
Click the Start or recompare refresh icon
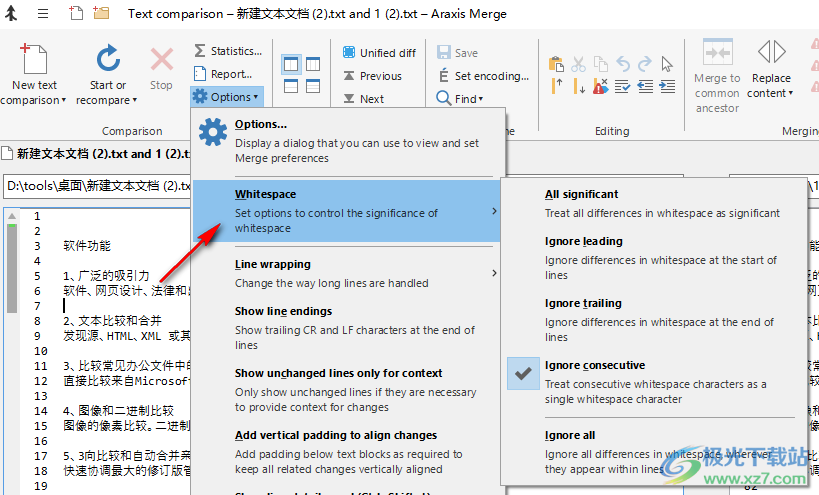point(108,58)
